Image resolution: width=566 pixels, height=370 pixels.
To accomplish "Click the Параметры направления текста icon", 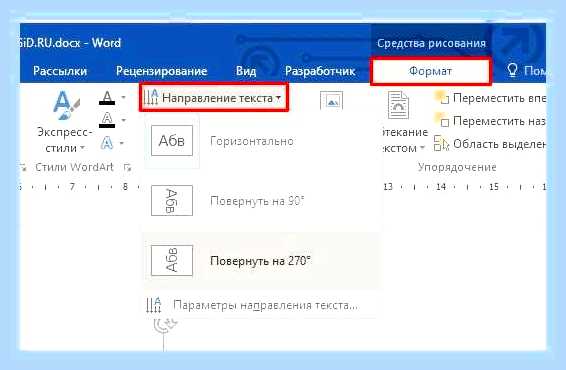I will (x=154, y=305).
